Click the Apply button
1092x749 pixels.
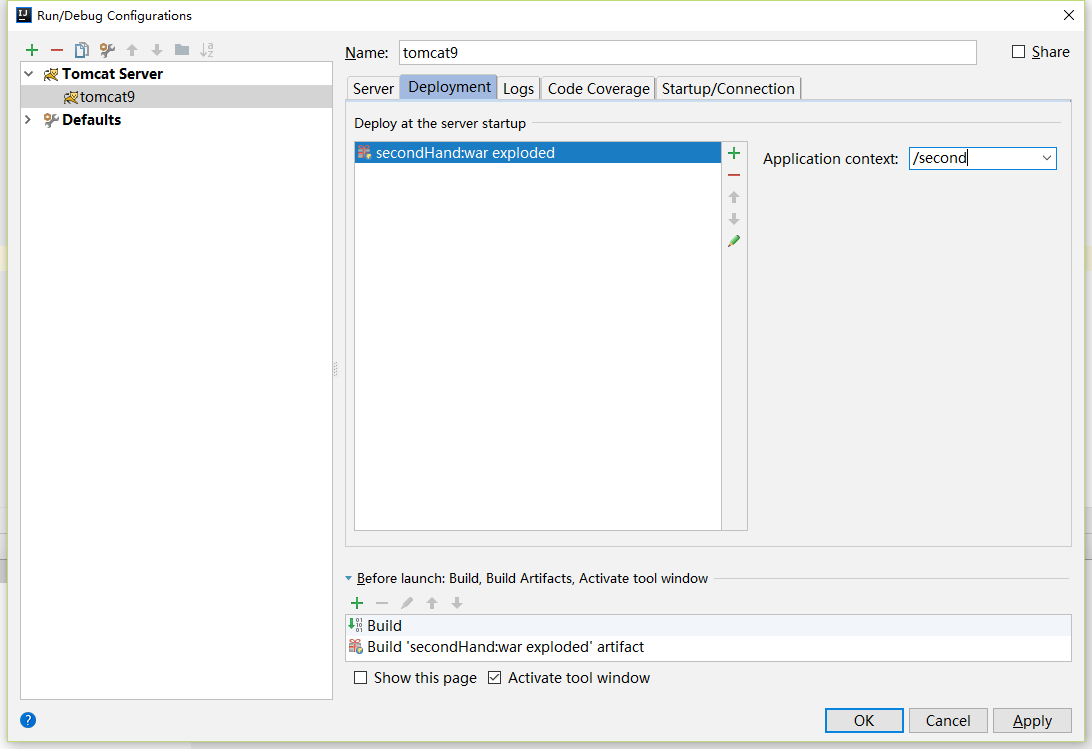[x=1032, y=721]
